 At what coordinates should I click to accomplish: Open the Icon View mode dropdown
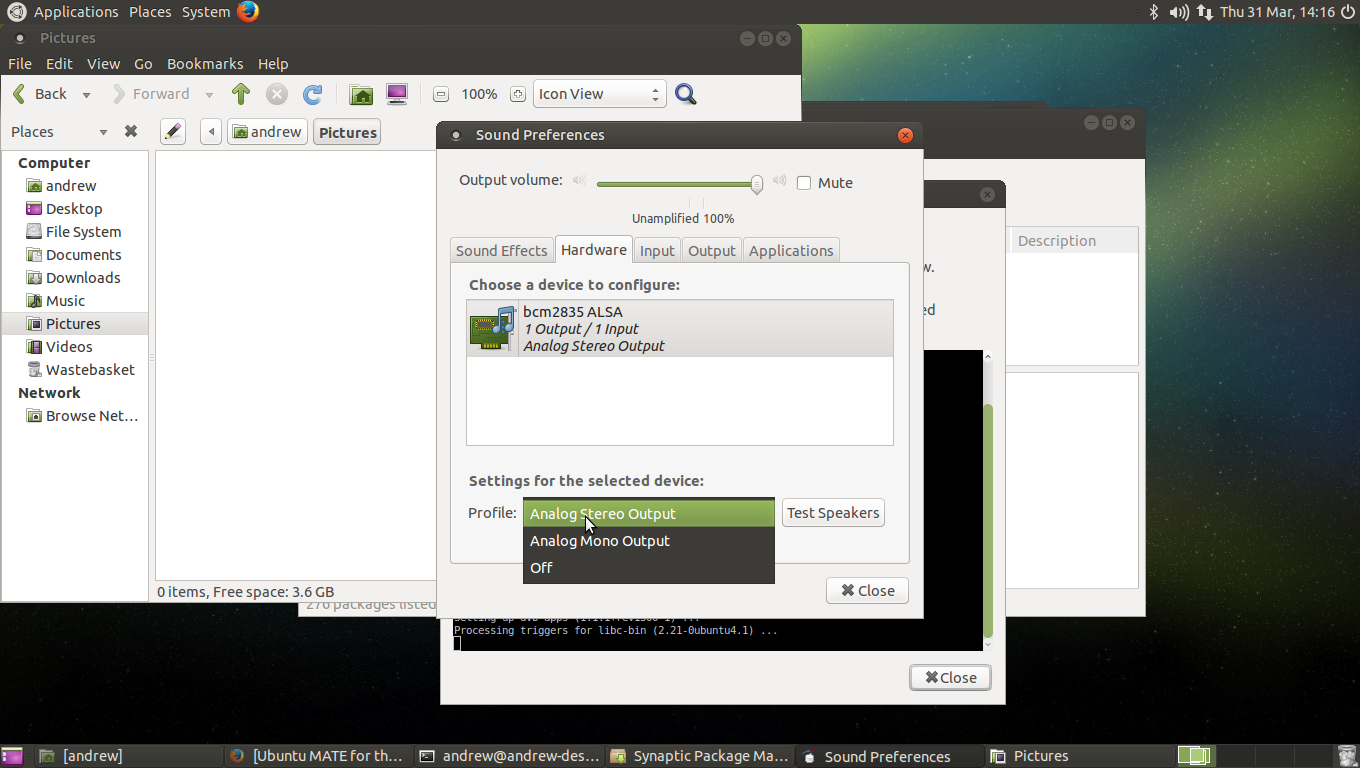(x=599, y=94)
